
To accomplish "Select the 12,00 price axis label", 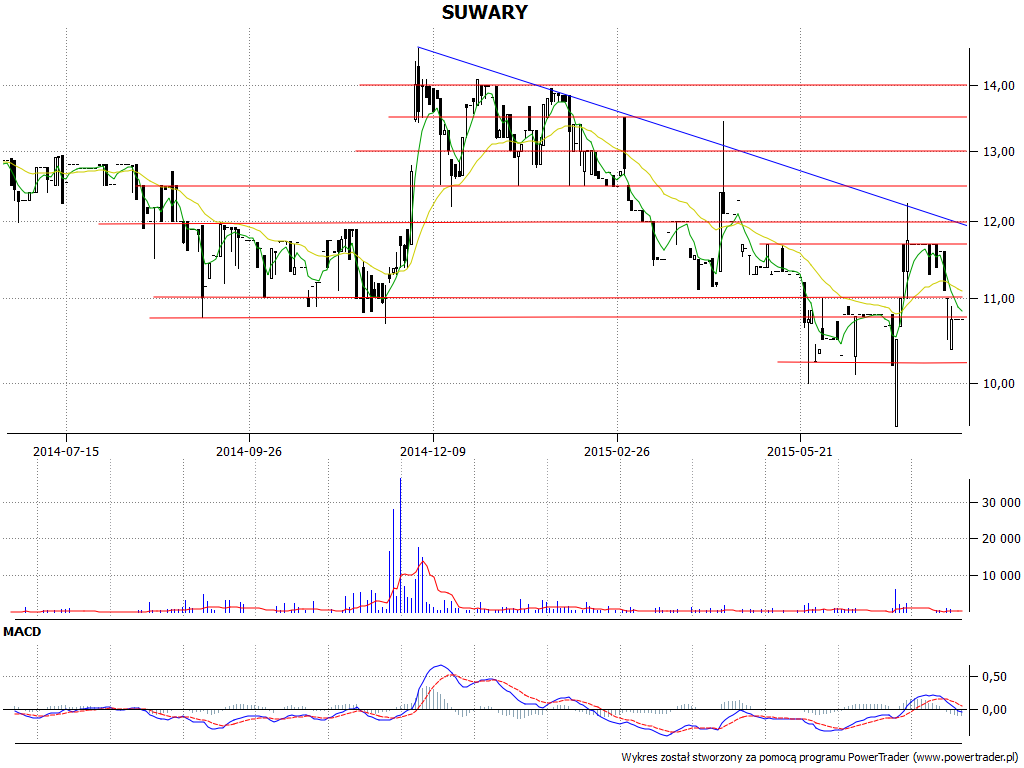I will point(999,222).
